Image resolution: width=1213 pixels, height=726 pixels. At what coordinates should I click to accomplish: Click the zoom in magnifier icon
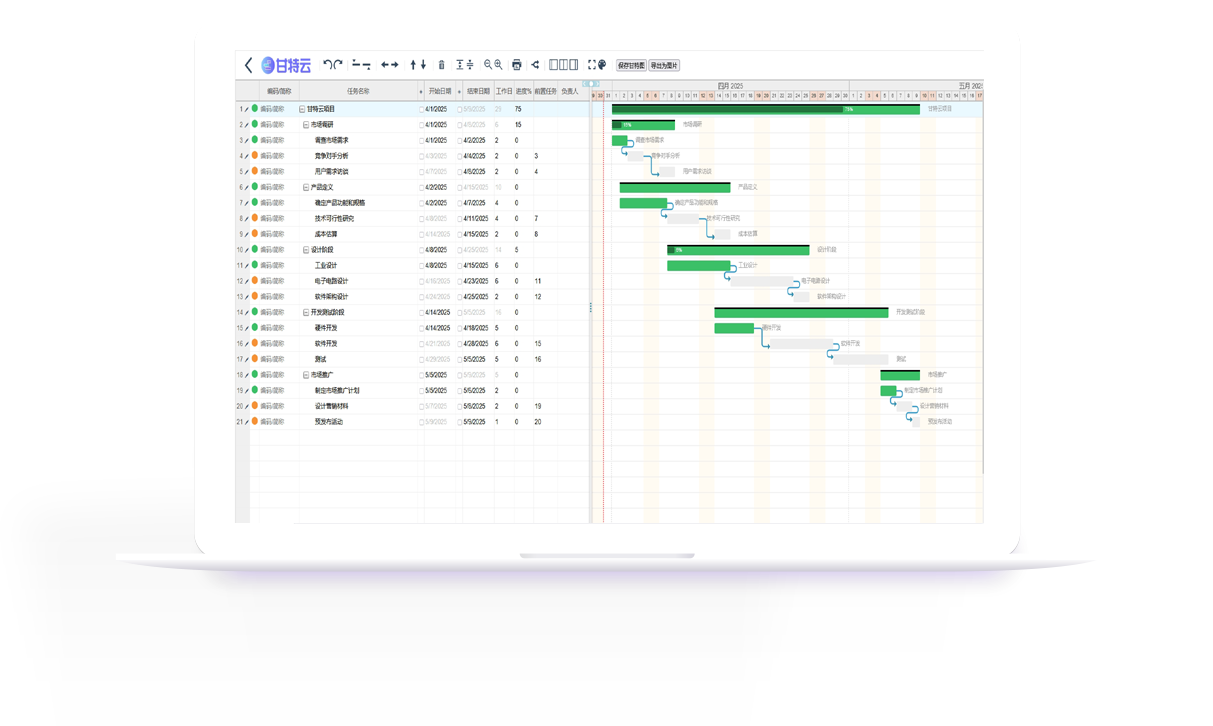498,65
